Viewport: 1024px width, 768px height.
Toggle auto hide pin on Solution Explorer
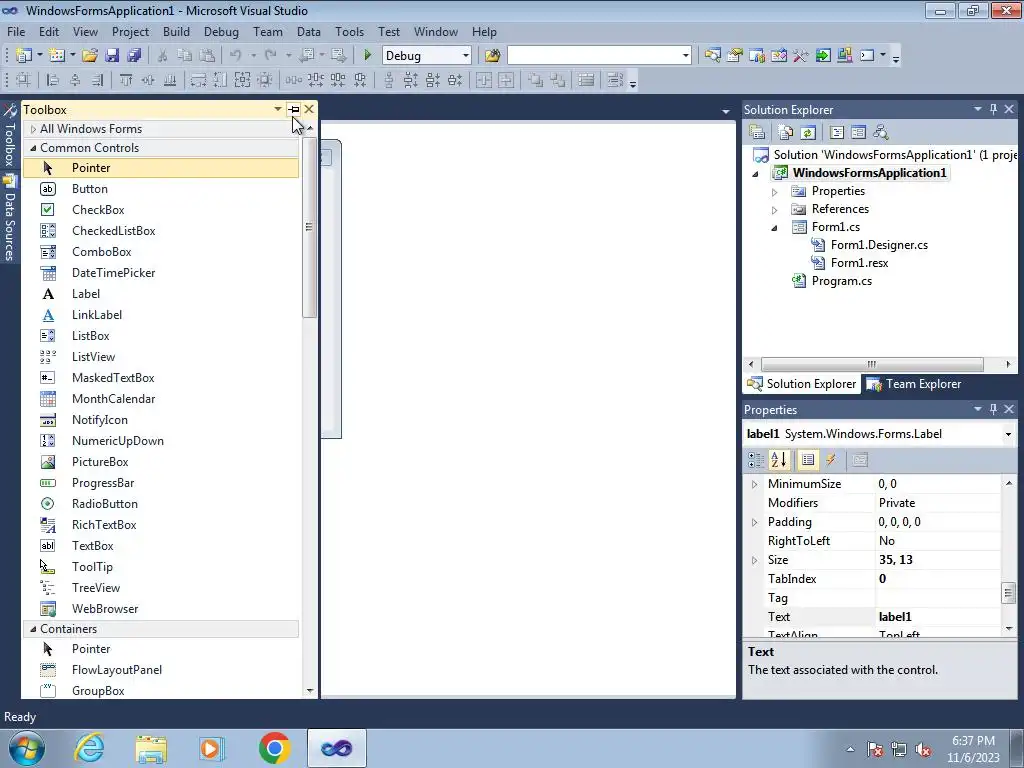pyautogui.click(x=993, y=109)
